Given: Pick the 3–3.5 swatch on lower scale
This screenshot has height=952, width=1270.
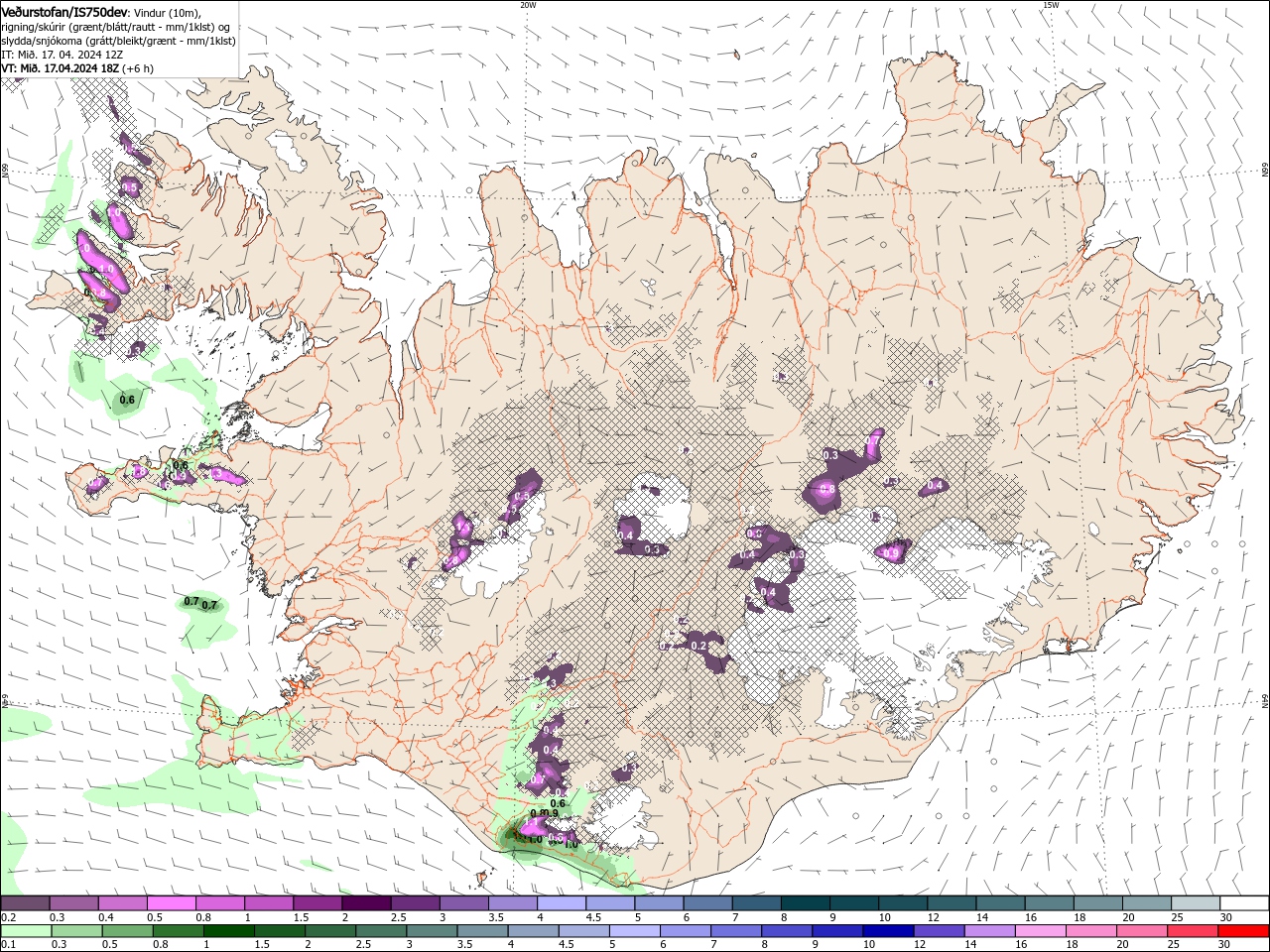Looking at the screenshot, I should pyautogui.click(x=430, y=931).
